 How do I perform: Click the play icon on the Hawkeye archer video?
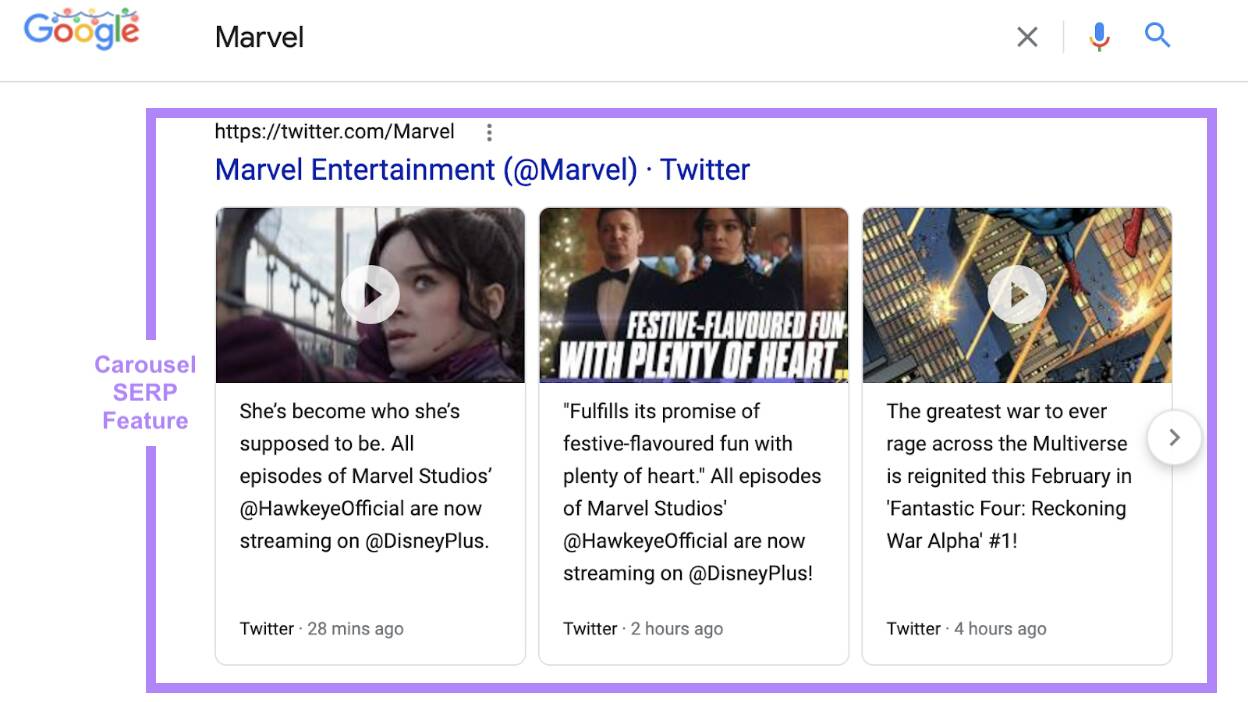point(370,293)
